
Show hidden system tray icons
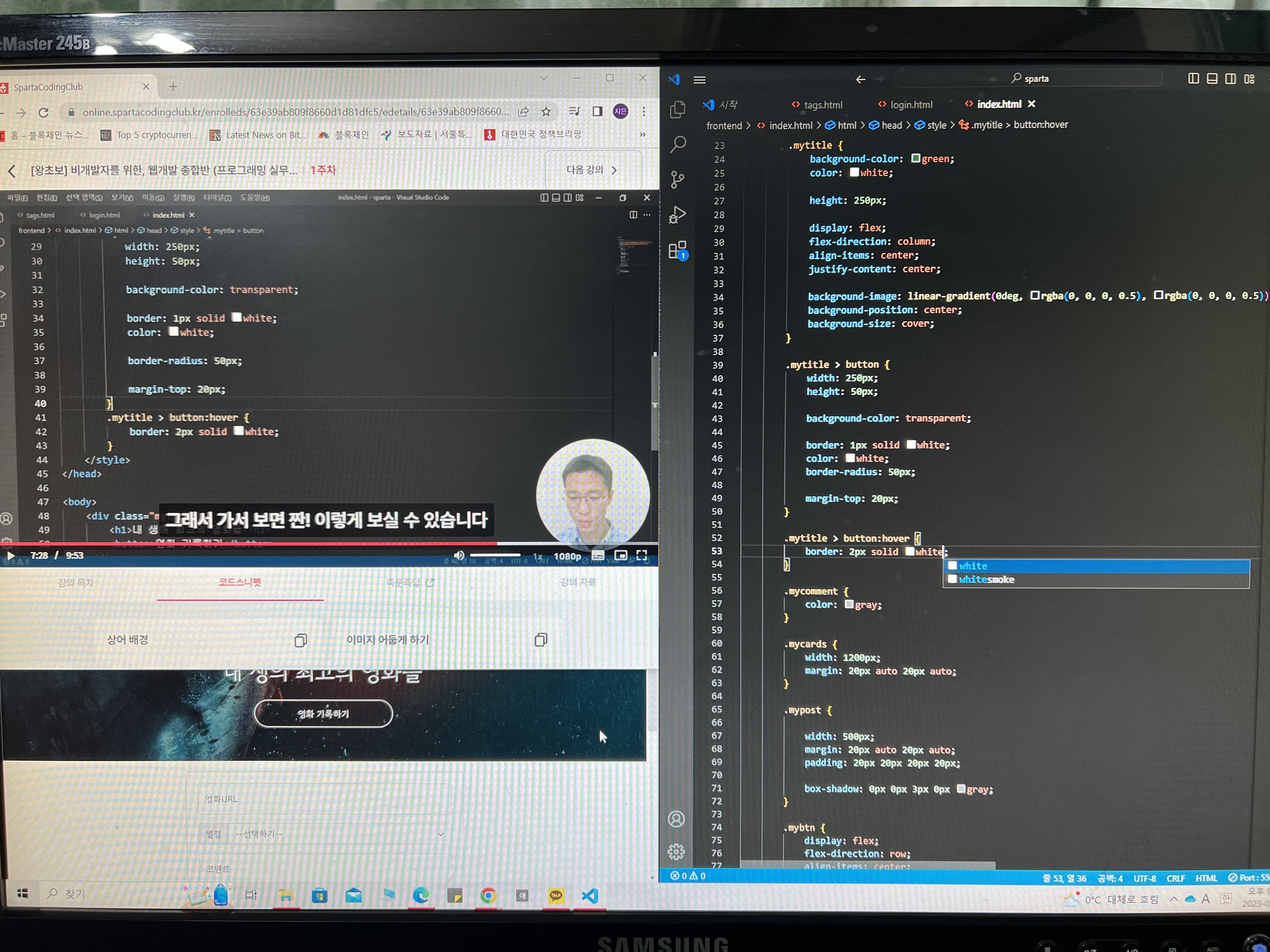pos(1174,899)
